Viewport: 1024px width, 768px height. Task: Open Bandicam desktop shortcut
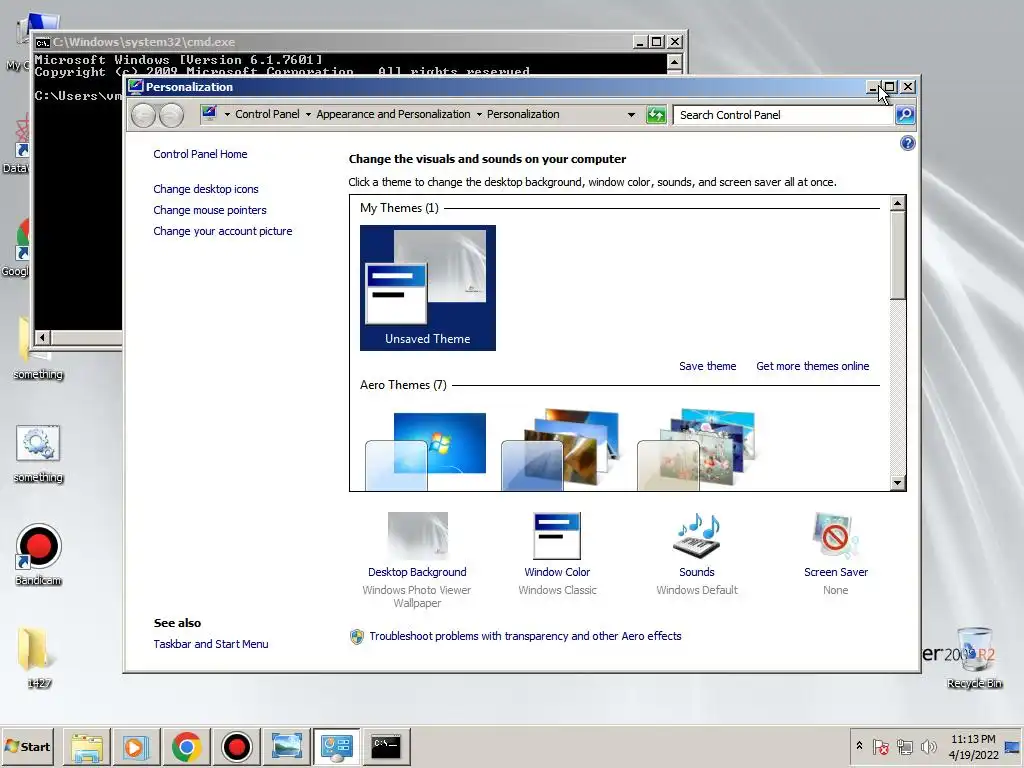click(39, 556)
